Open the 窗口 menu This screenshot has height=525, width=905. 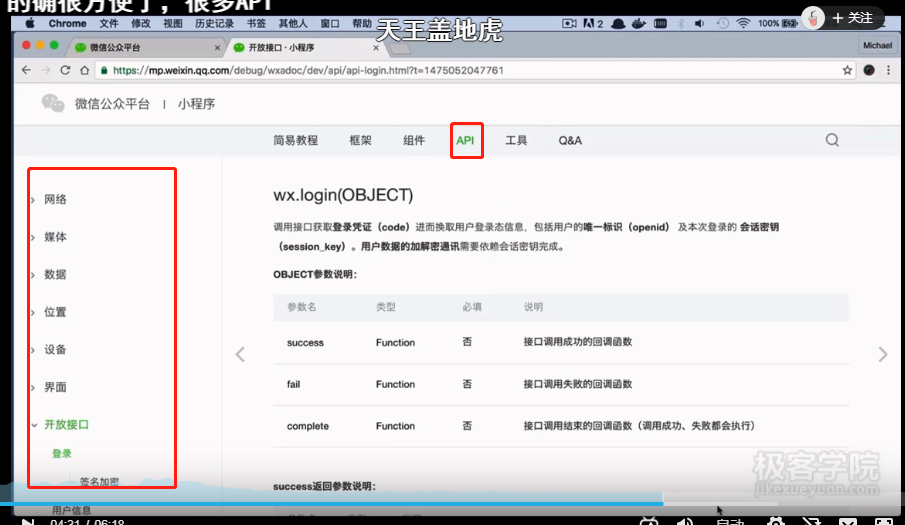coord(330,24)
